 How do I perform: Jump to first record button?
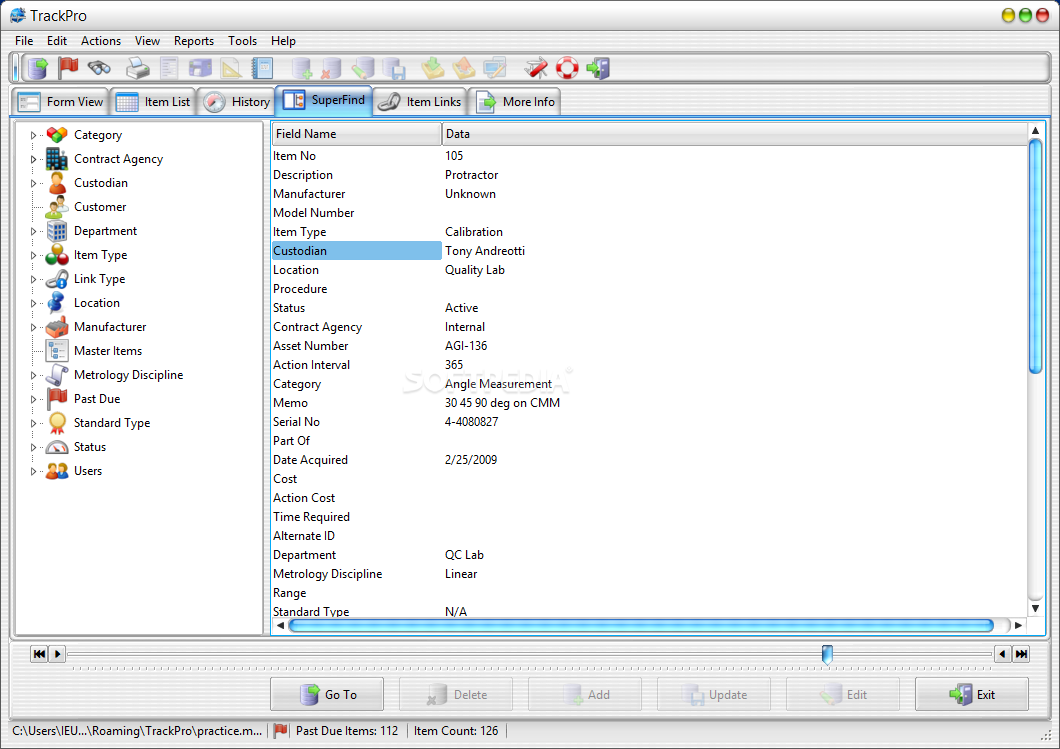(x=39, y=654)
